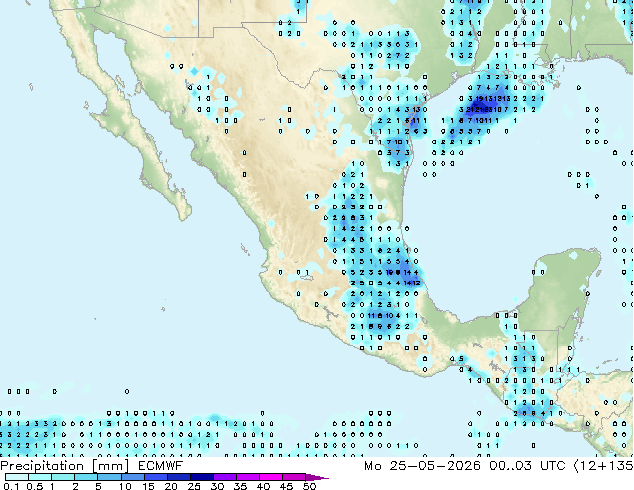The height and width of the screenshot is (490, 634).
Task: Click the dark blue precipitation maximum over the Gulf
Action: (x=482, y=107)
